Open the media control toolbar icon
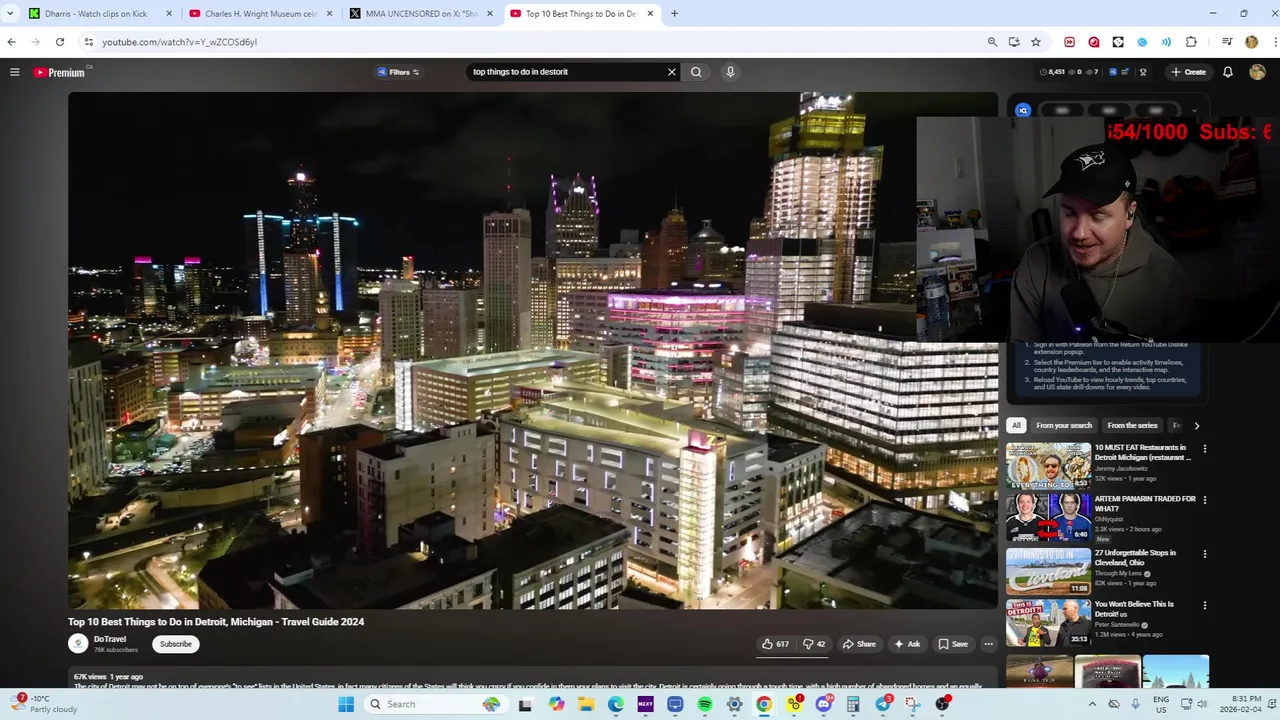This screenshot has width=1280, height=720. pos(1227,42)
